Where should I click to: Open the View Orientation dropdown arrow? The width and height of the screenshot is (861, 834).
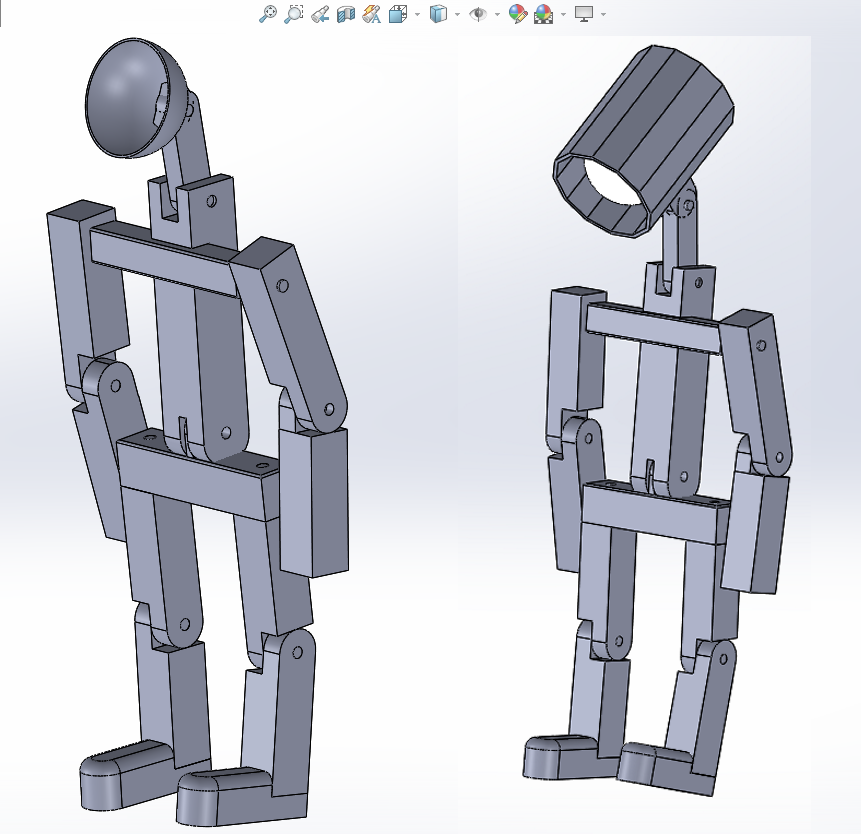(417, 14)
